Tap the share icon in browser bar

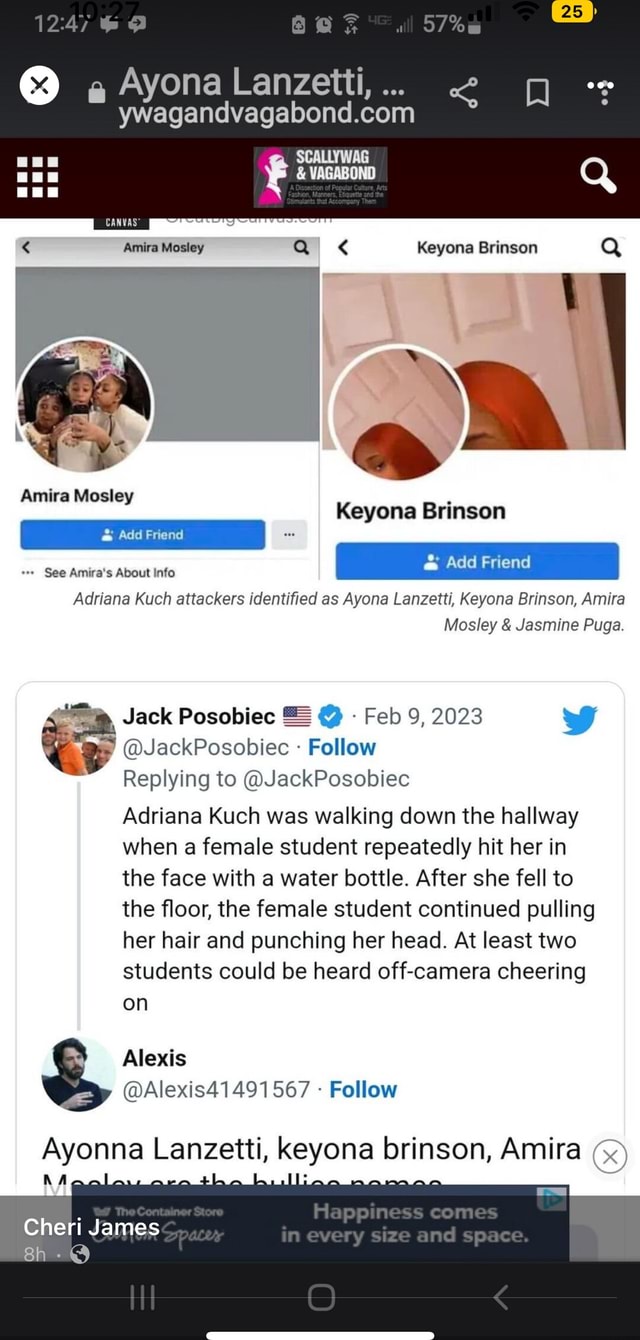pyautogui.click(x=464, y=95)
